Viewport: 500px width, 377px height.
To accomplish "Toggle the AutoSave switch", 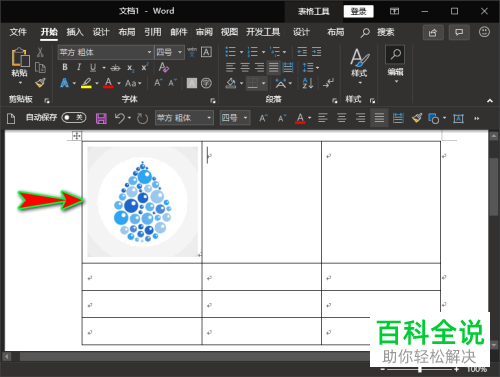I will 74,117.
